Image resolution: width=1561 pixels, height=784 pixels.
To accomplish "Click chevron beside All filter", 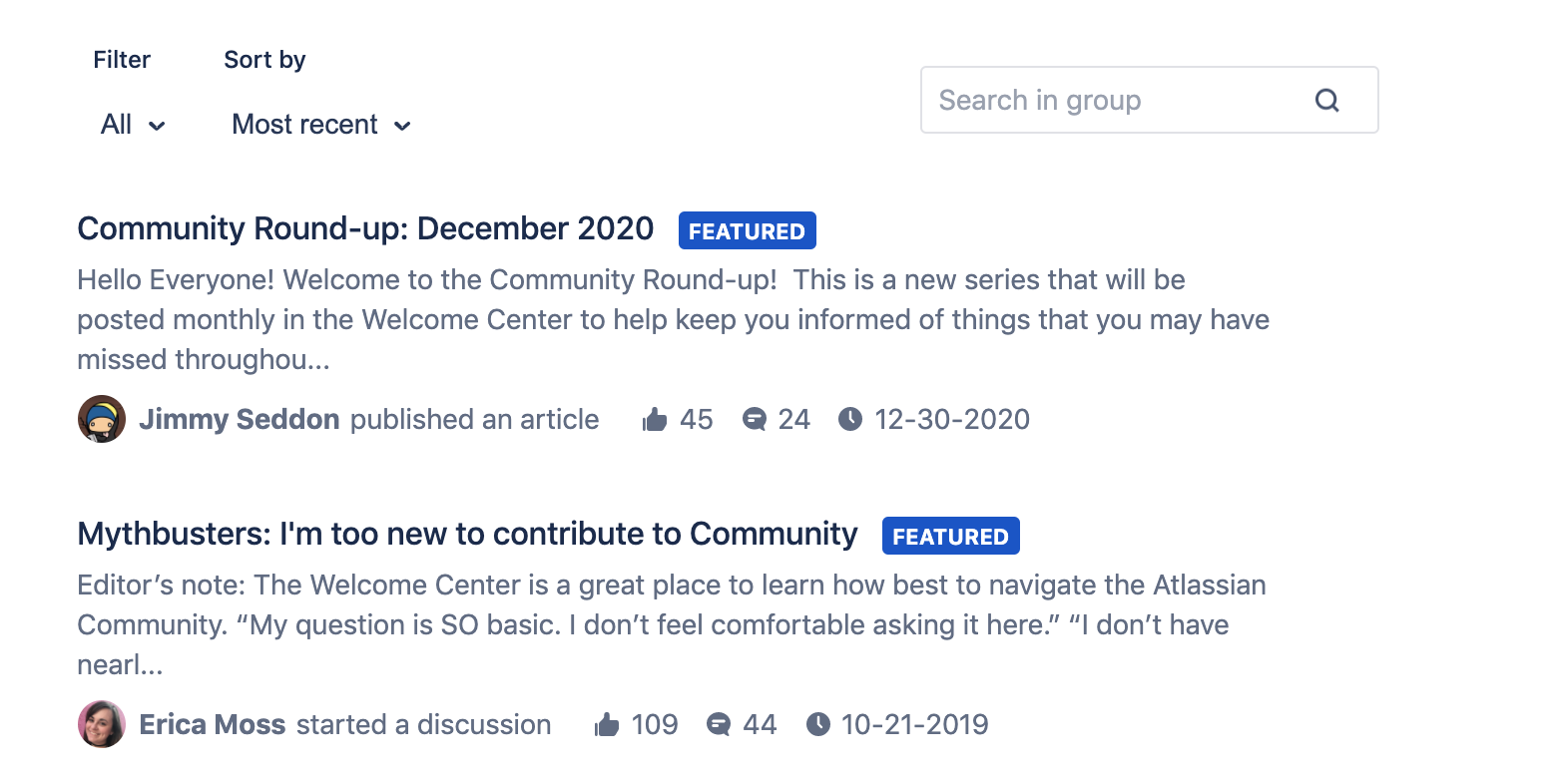I will (x=157, y=126).
